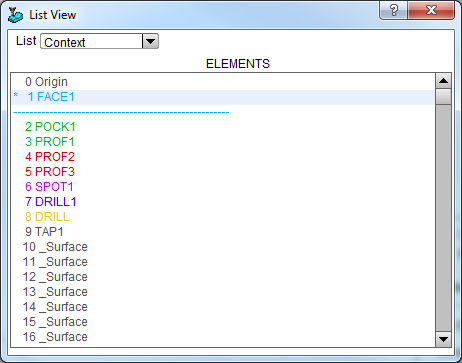Click the elements list scrollbar thumb
The height and width of the screenshot is (363, 462).
pos(443,97)
